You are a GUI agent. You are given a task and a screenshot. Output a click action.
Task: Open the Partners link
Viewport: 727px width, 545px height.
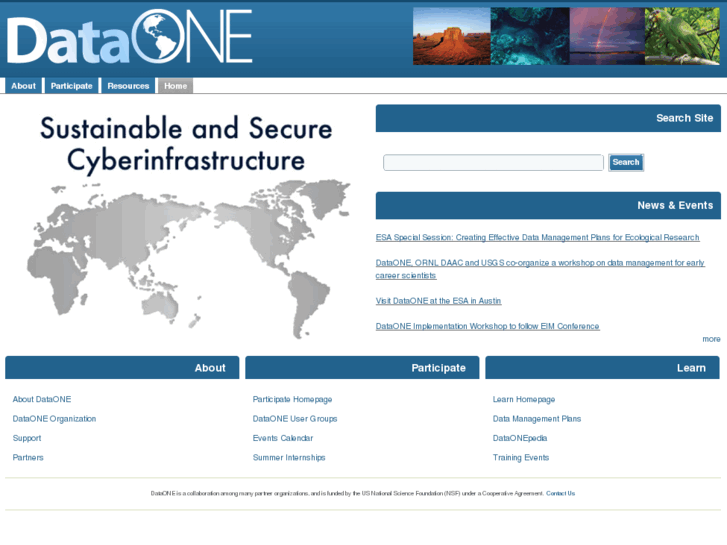pyautogui.click(x=28, y=458)
